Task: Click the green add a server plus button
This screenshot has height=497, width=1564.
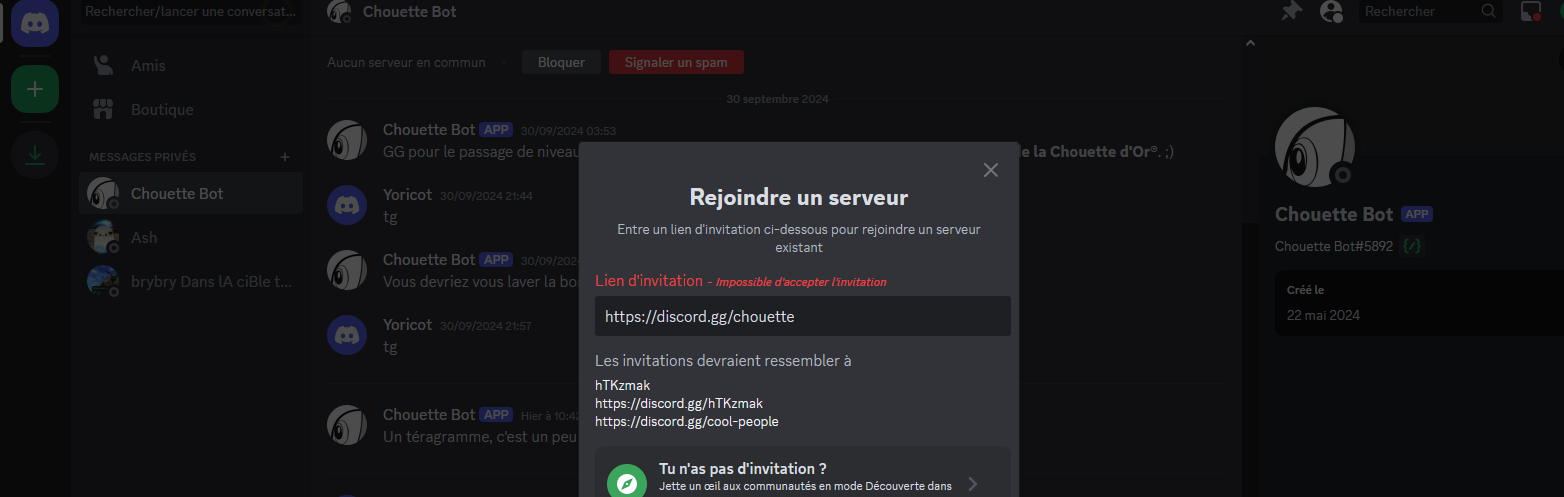Action: (x=35, y=89)
